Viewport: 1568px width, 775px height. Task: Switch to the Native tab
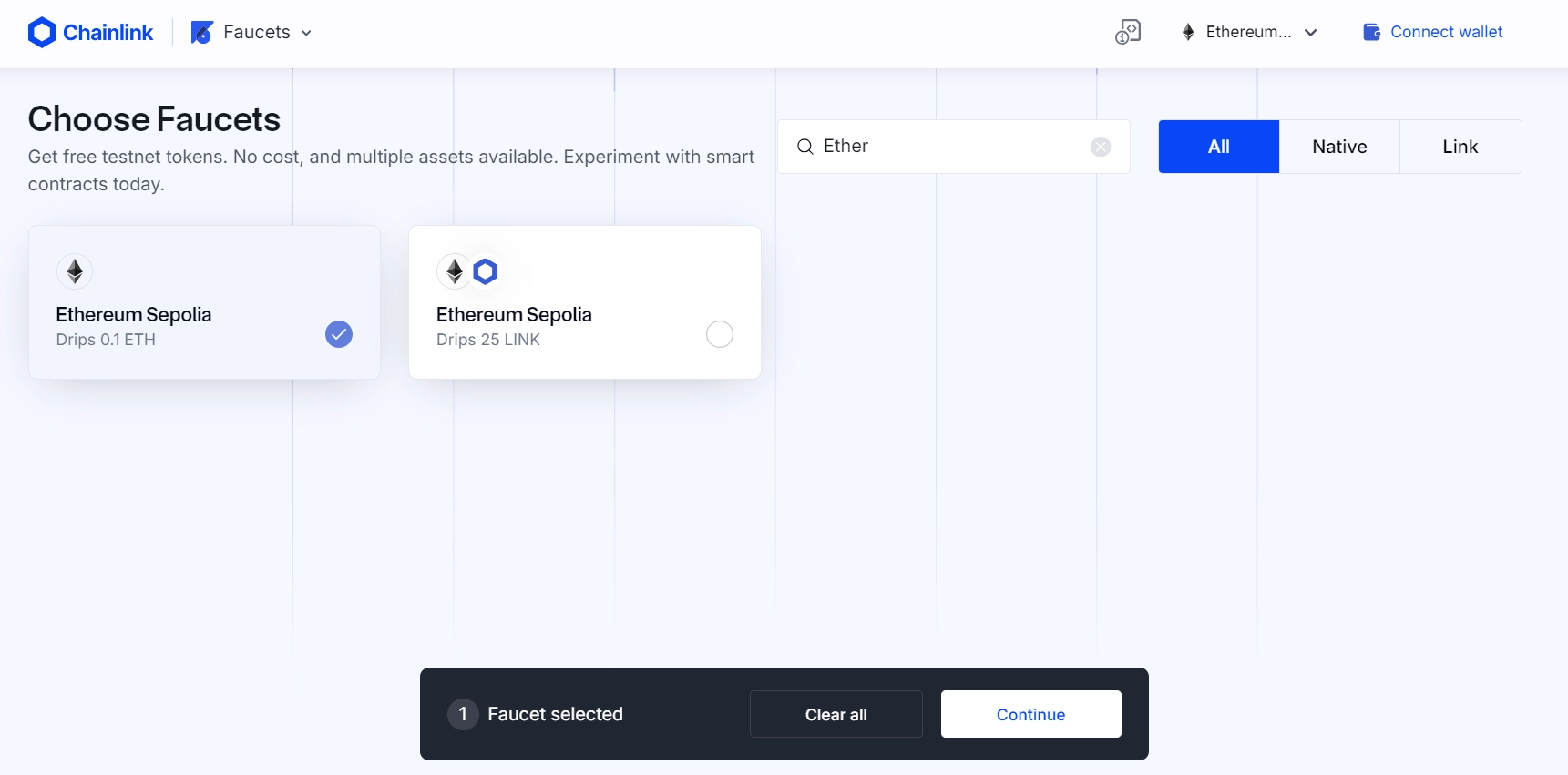(x=1339, y=147)
